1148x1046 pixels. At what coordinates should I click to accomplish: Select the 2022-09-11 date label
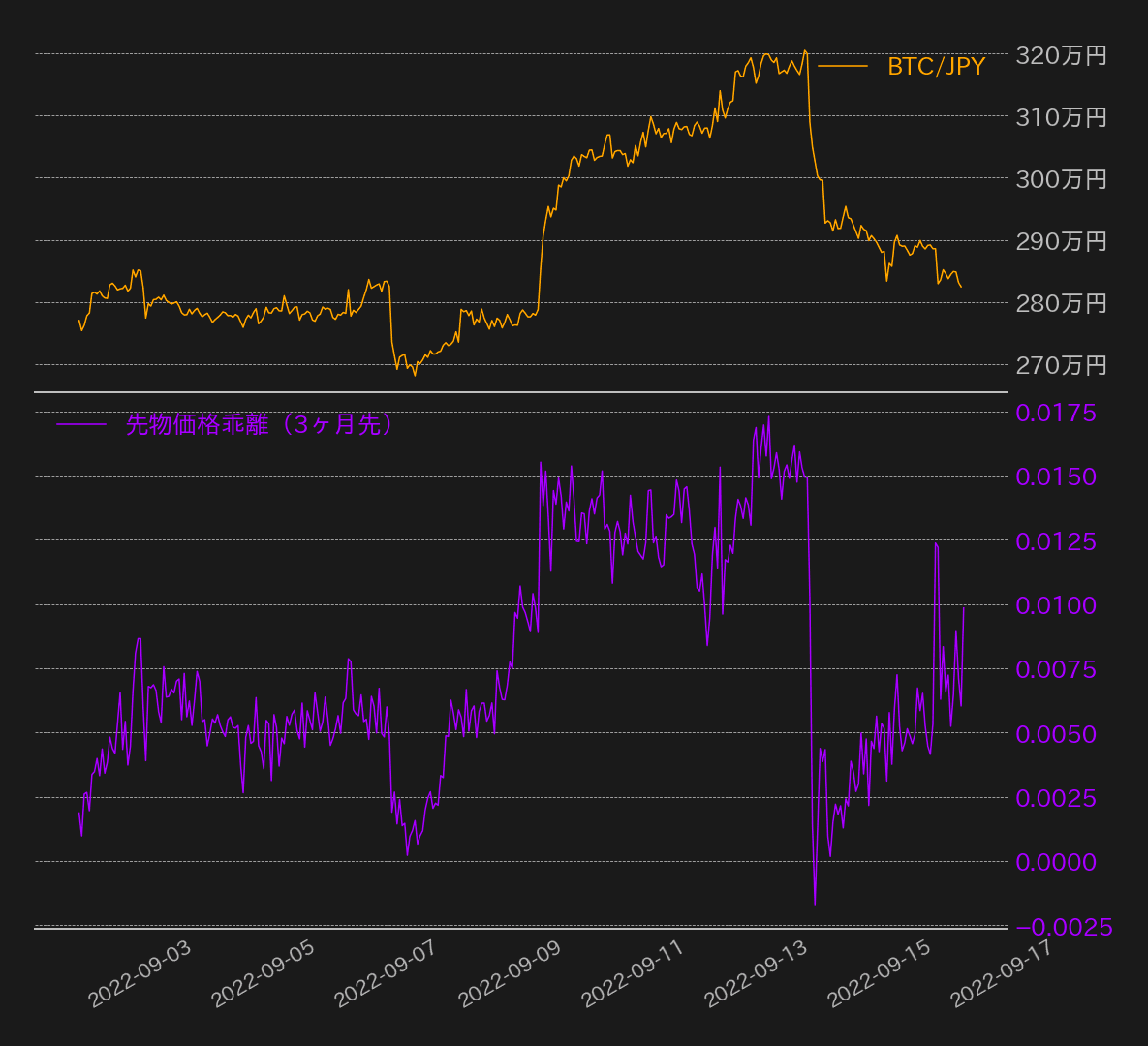pyautogui.click(x=634, y=973)
